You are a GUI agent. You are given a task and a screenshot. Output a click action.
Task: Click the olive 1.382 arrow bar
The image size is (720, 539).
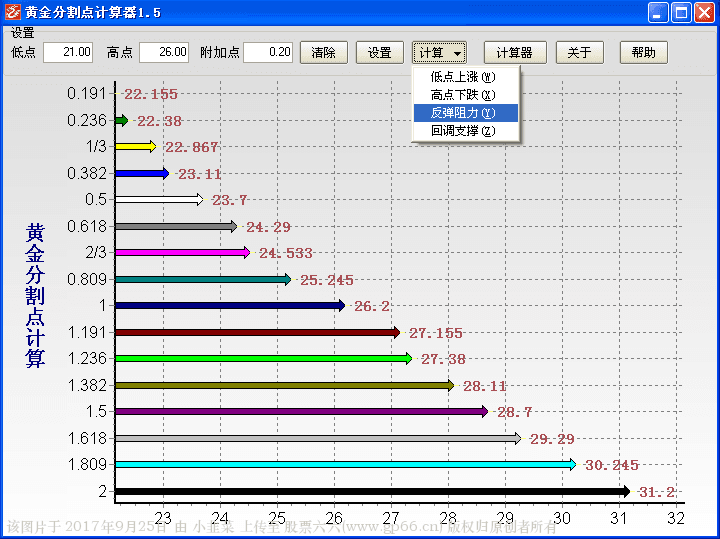pos(285,385)
